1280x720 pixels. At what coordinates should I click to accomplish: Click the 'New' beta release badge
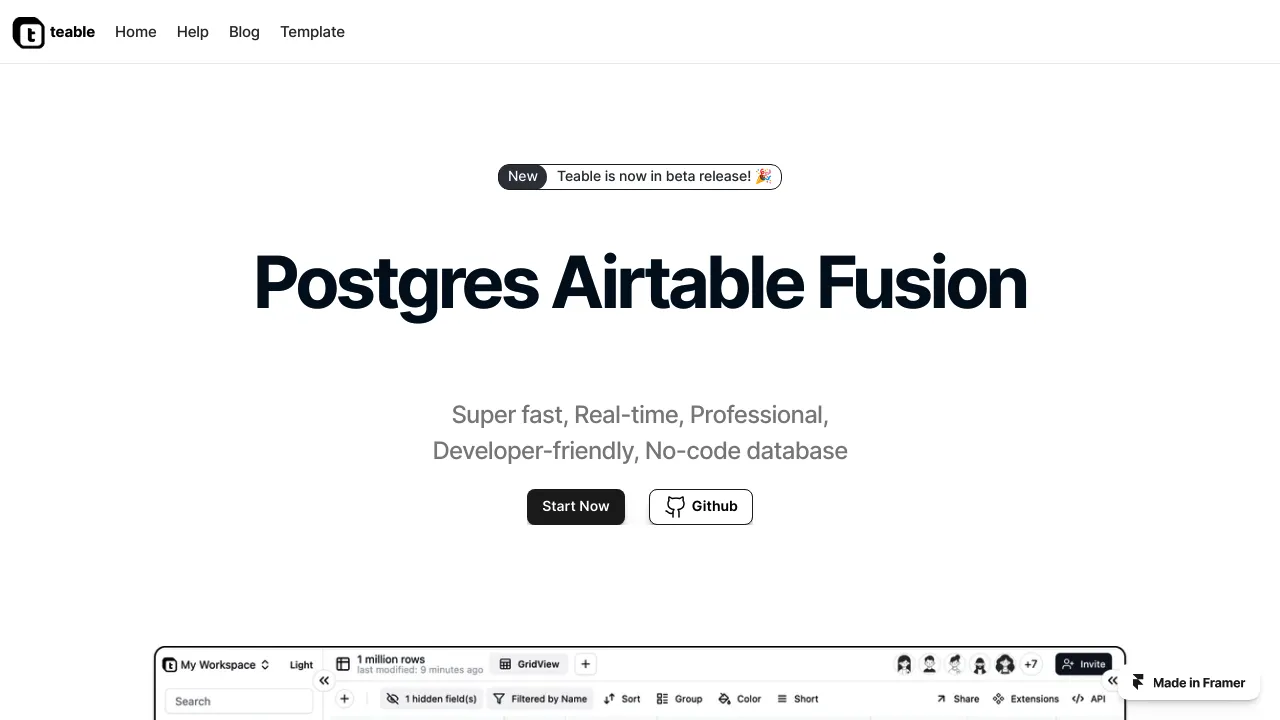coord(523,176)
